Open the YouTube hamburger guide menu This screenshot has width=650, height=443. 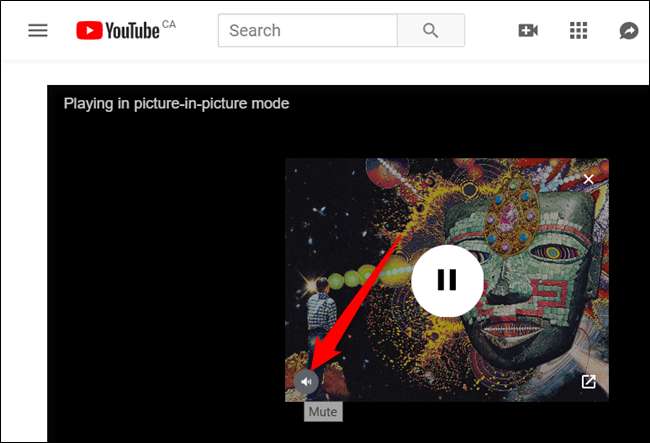(x=38, y=30)
